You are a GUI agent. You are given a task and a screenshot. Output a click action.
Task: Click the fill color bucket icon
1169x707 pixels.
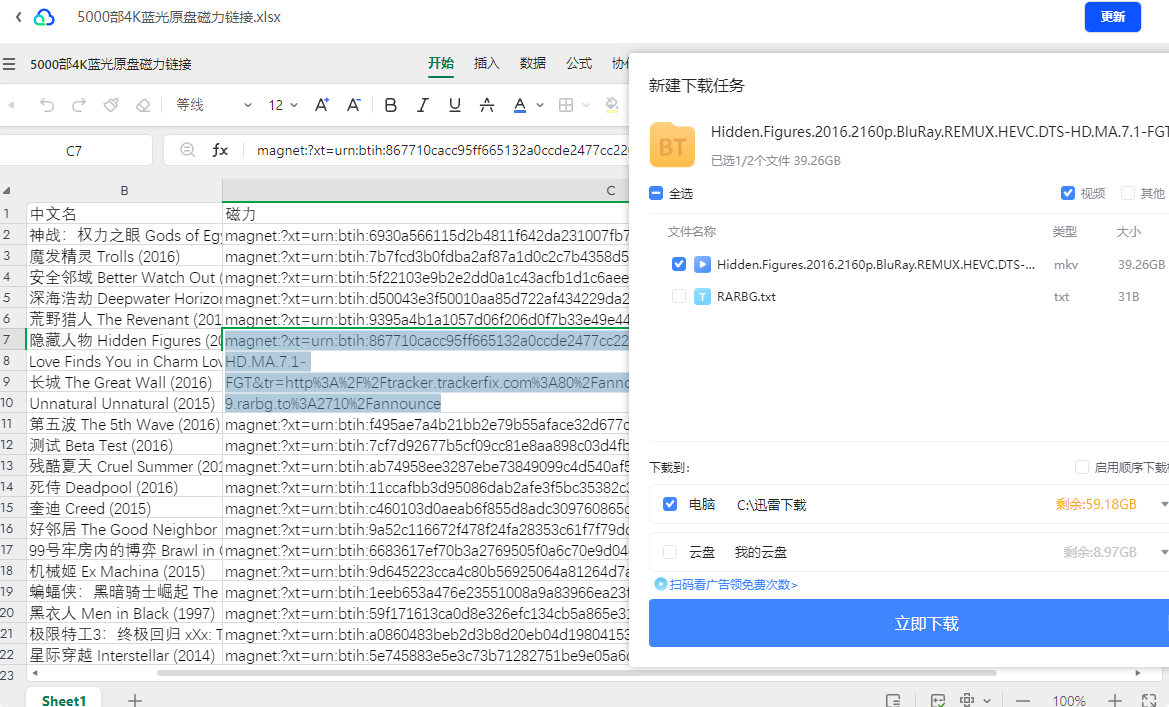(612, 105)
